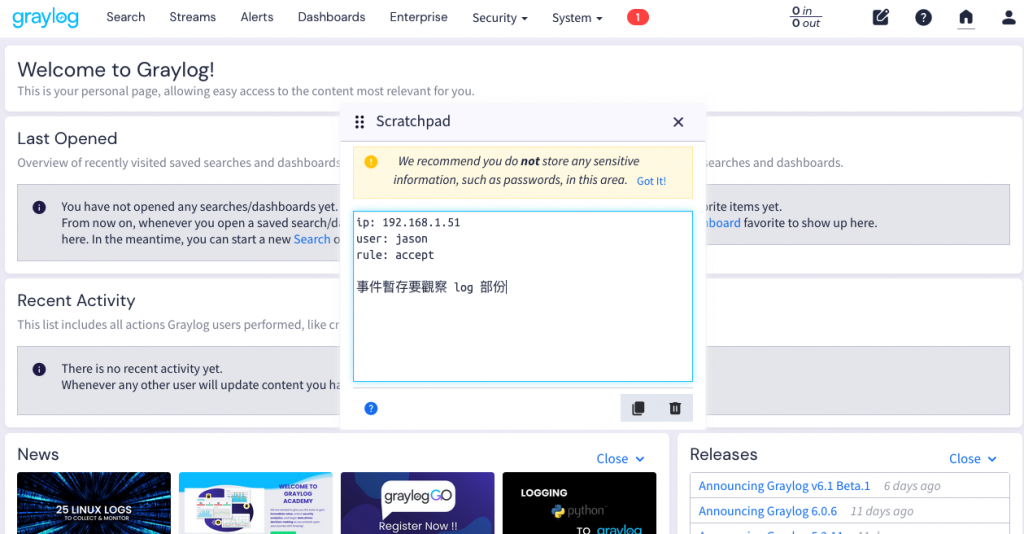Copy Scratchpad contents to clipboard
The width and height of the screenshot is (1024, 534).
click(x=638, y=408)
